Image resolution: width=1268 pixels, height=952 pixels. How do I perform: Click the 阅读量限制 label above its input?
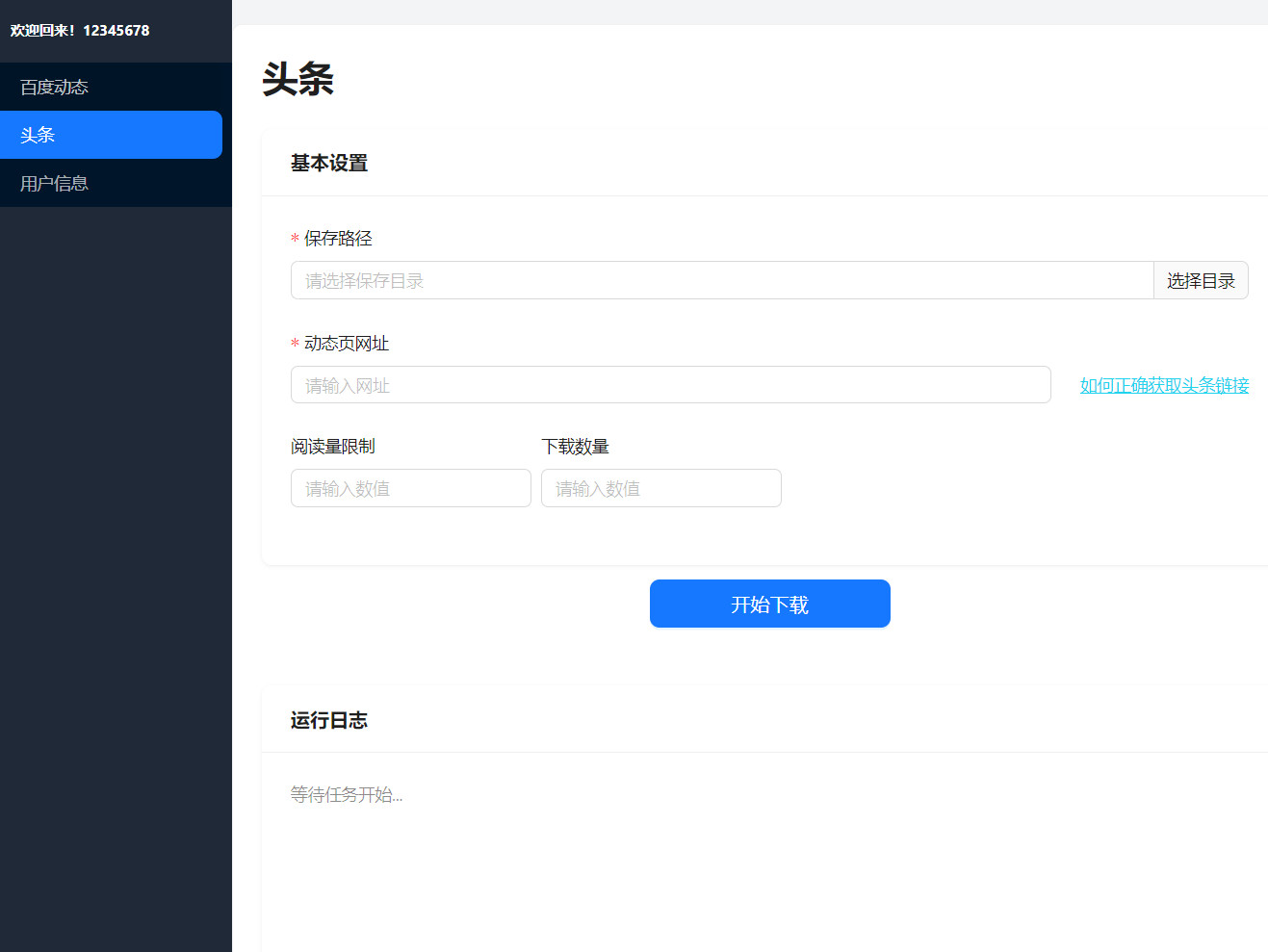pos(332,446)
